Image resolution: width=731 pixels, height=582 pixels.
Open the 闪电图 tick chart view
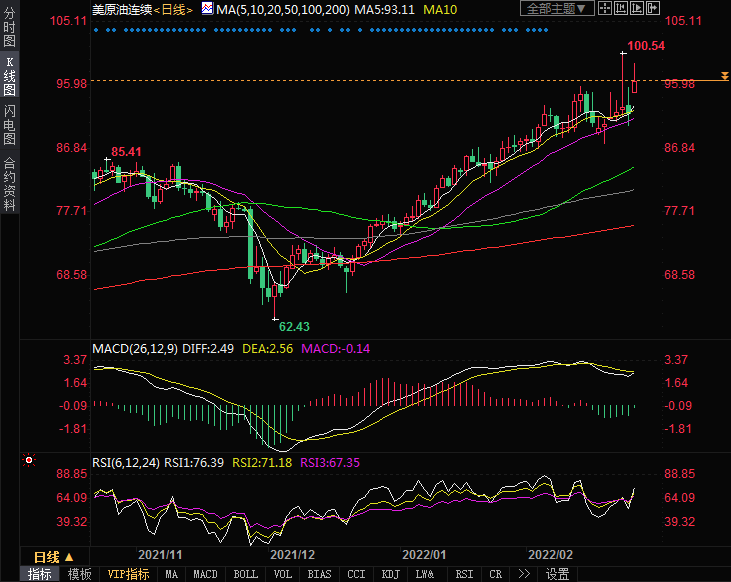pos(9,124)
